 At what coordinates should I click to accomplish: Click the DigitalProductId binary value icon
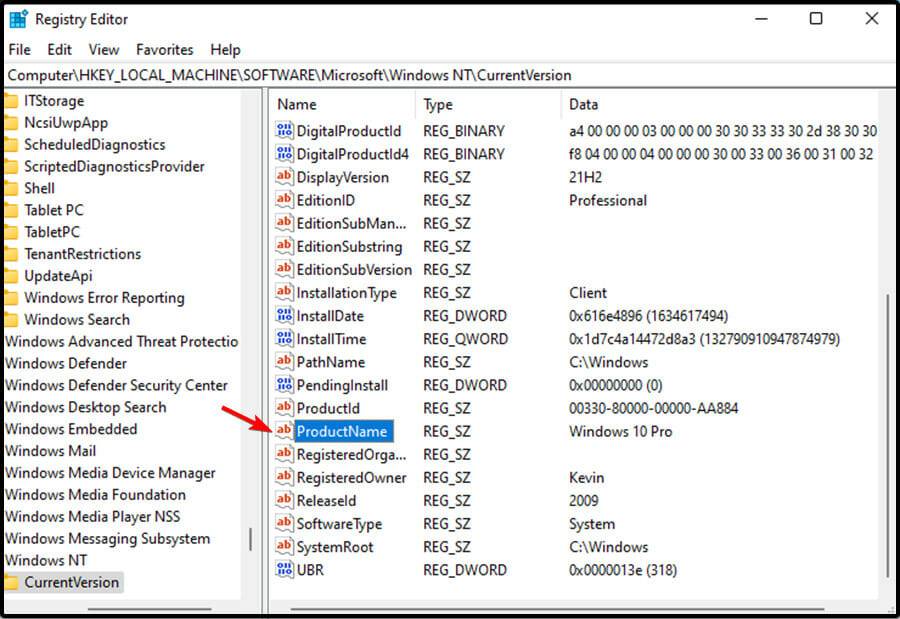tap(284, 130)
